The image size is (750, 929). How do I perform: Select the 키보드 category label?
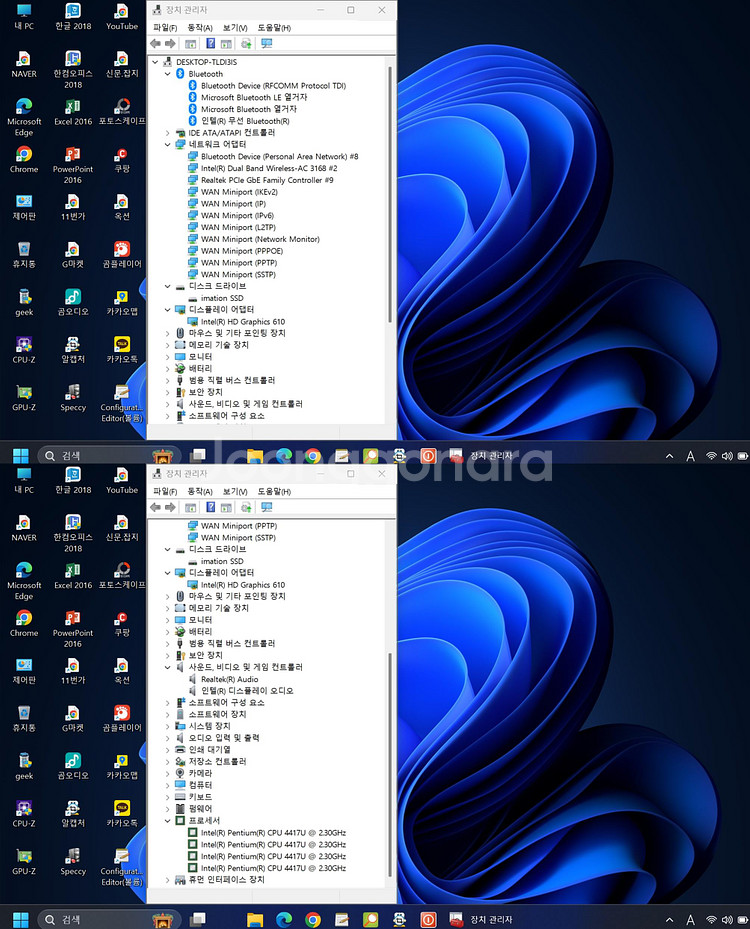[200, 797]
